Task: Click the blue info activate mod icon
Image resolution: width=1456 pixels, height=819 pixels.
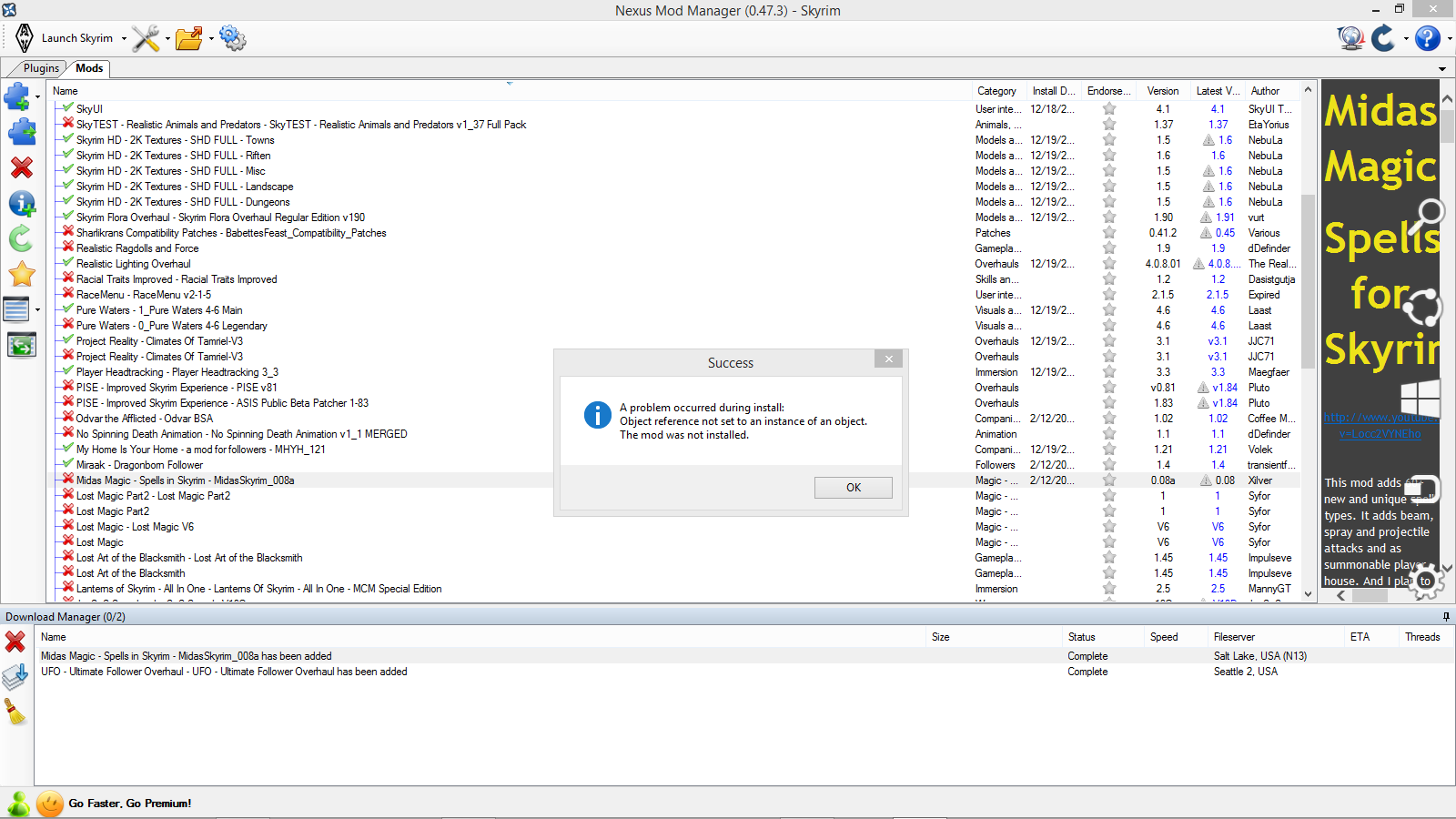Action: click(x=22, y=204)
